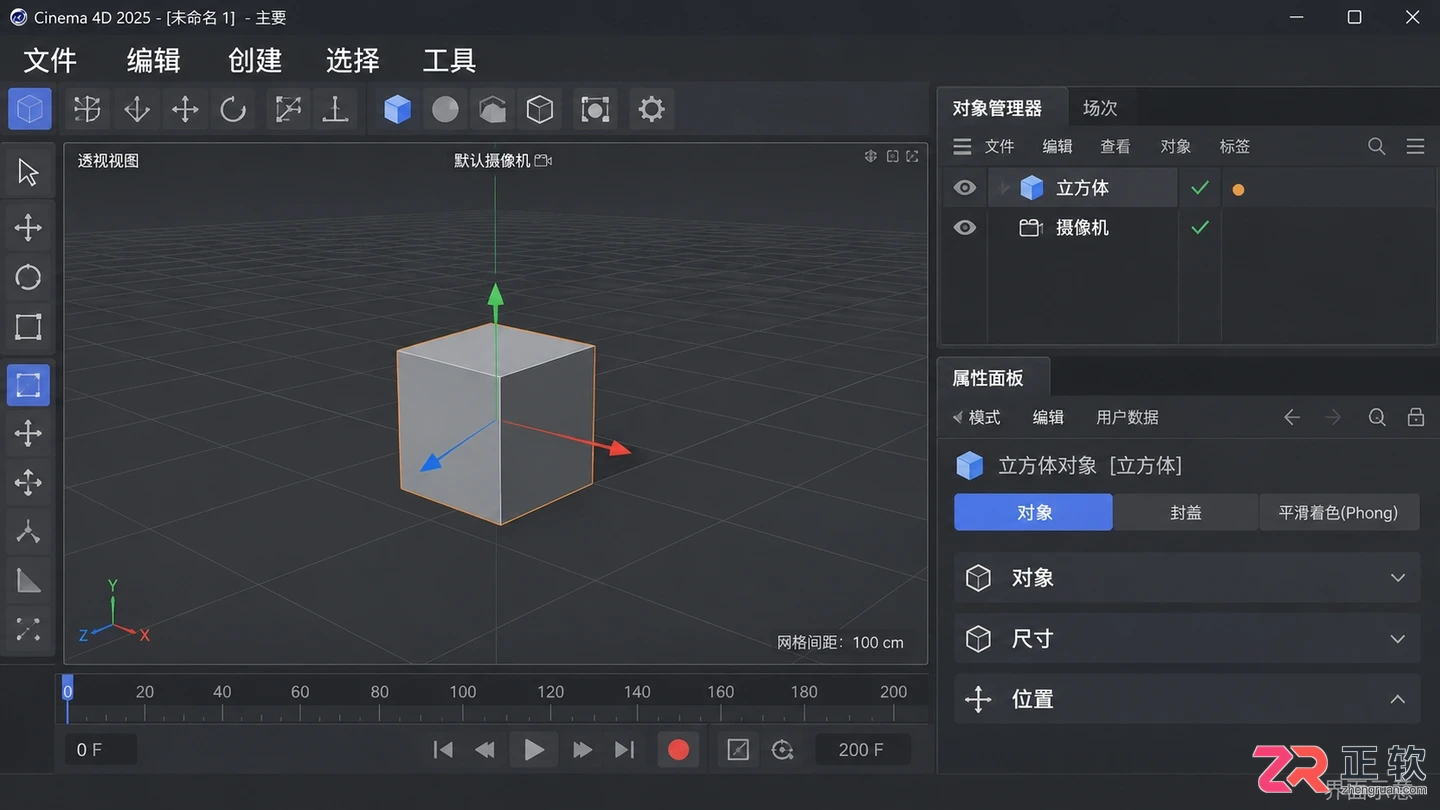
Task: Click the 200 F end frame field
Action: click(x=861, y=750)
